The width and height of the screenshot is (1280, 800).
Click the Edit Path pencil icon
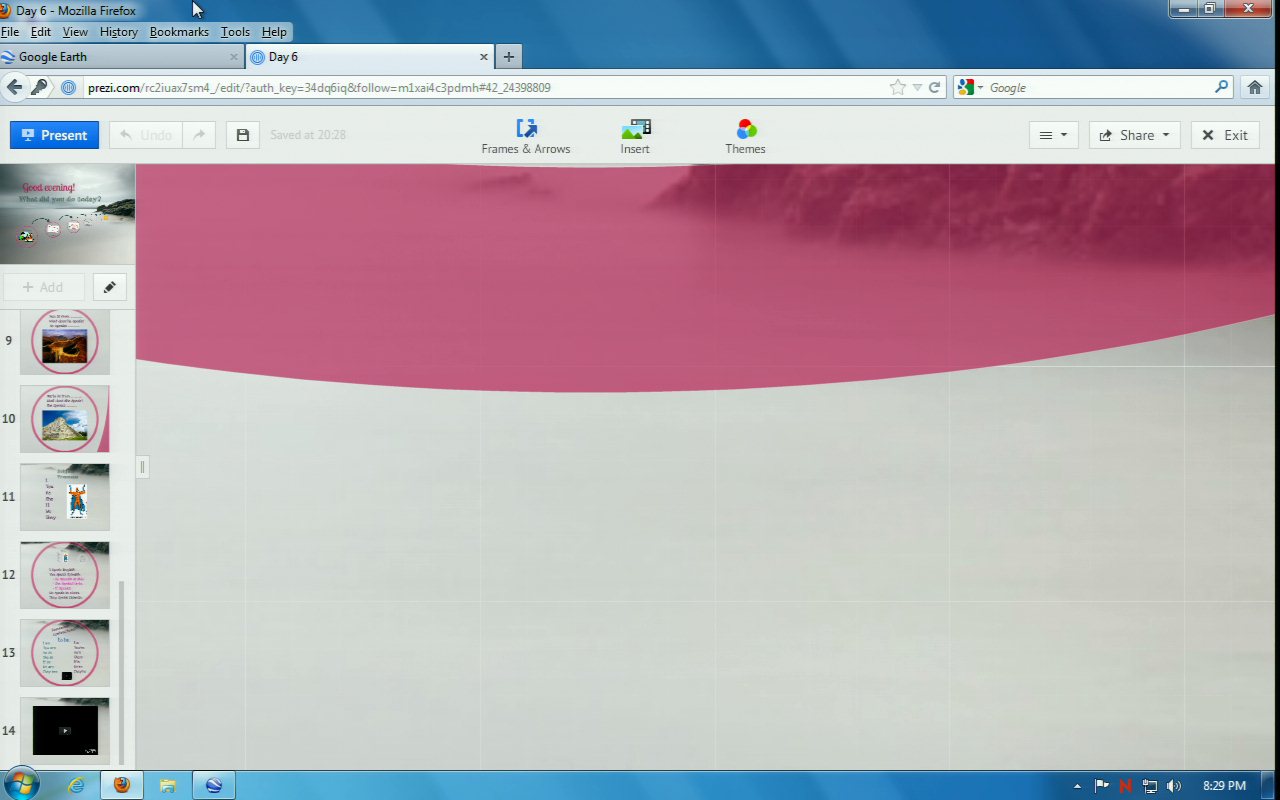[x=109, y=287]
